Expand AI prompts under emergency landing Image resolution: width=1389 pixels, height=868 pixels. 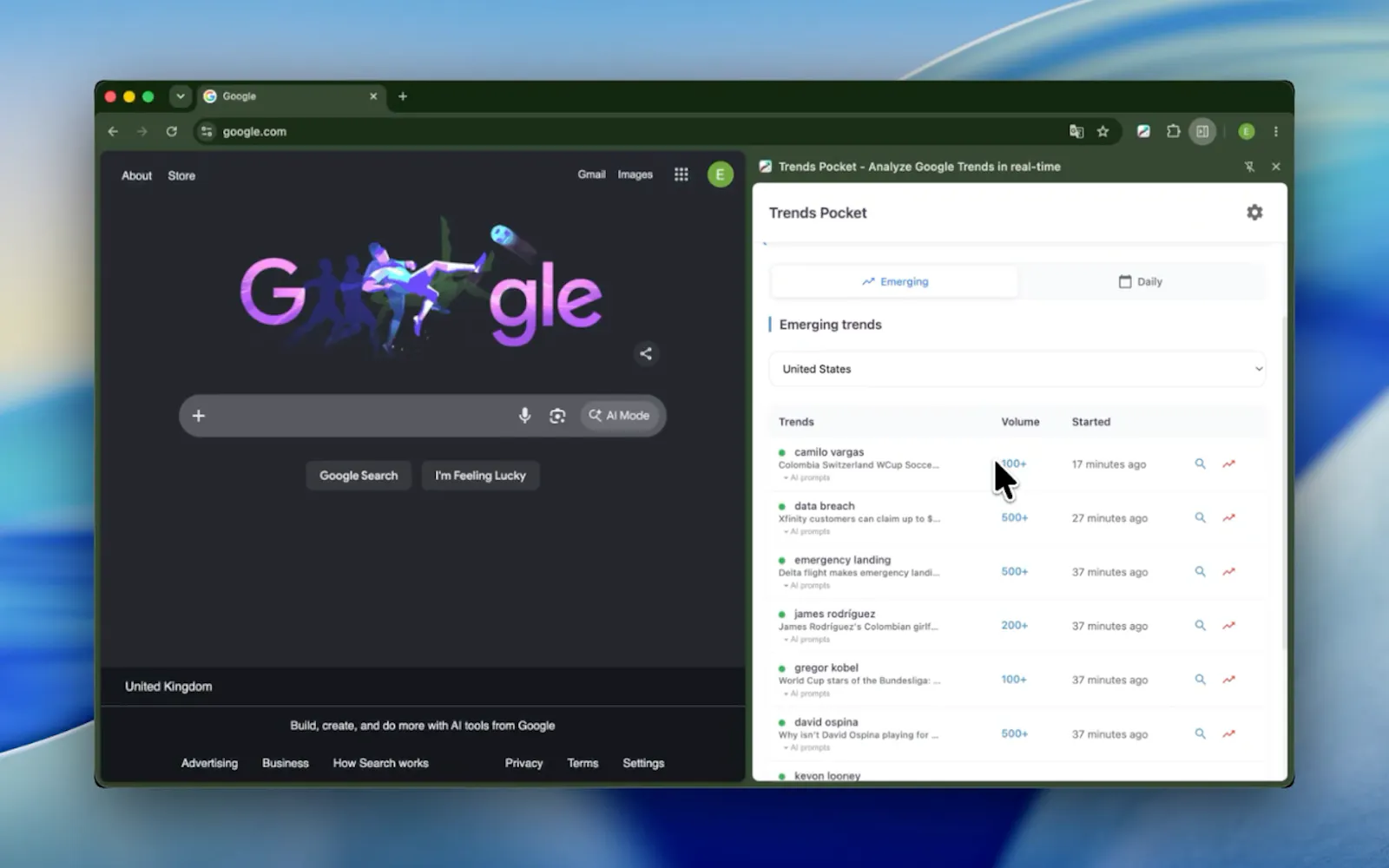coord(806,585)
